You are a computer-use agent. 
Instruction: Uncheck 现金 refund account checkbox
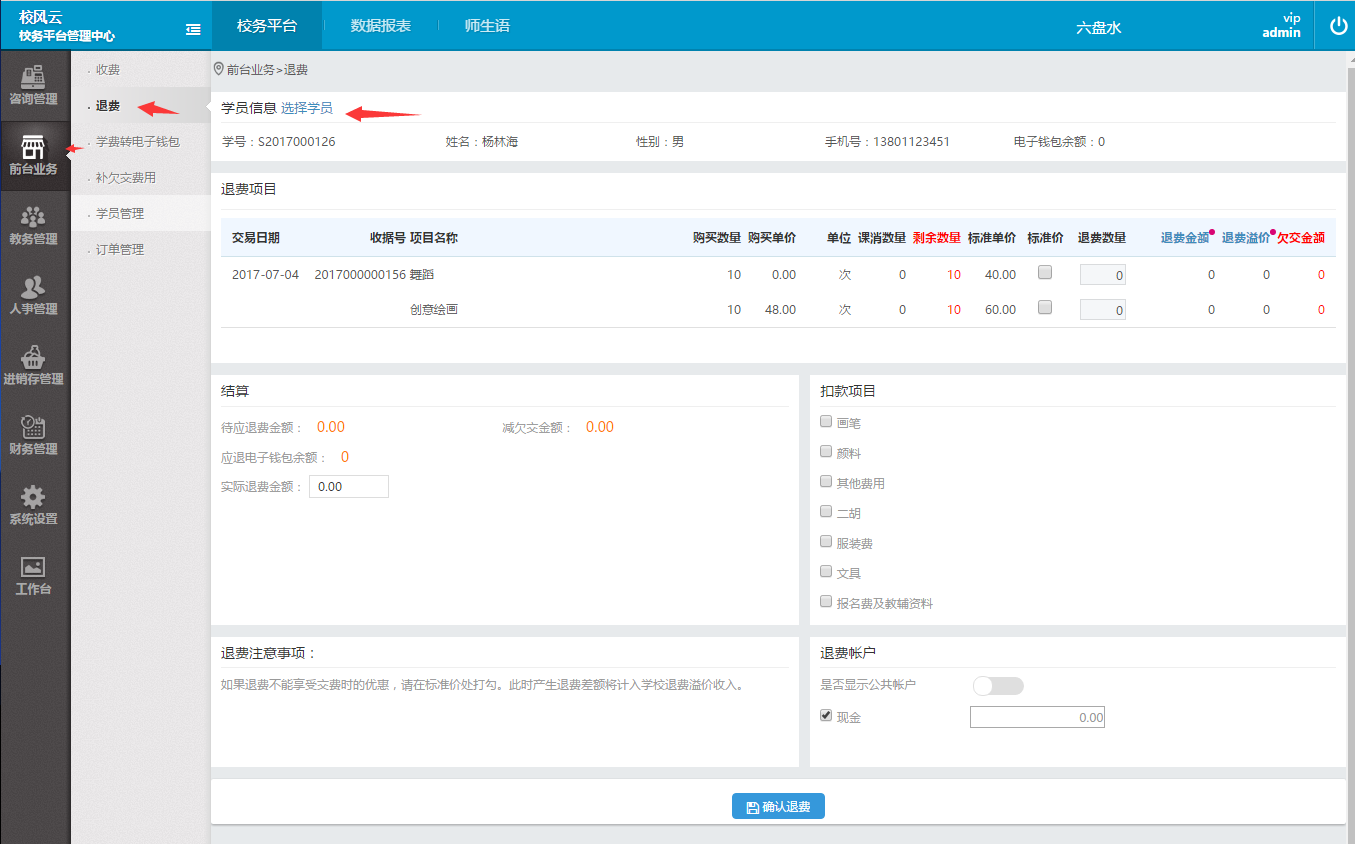click(826, 716)
